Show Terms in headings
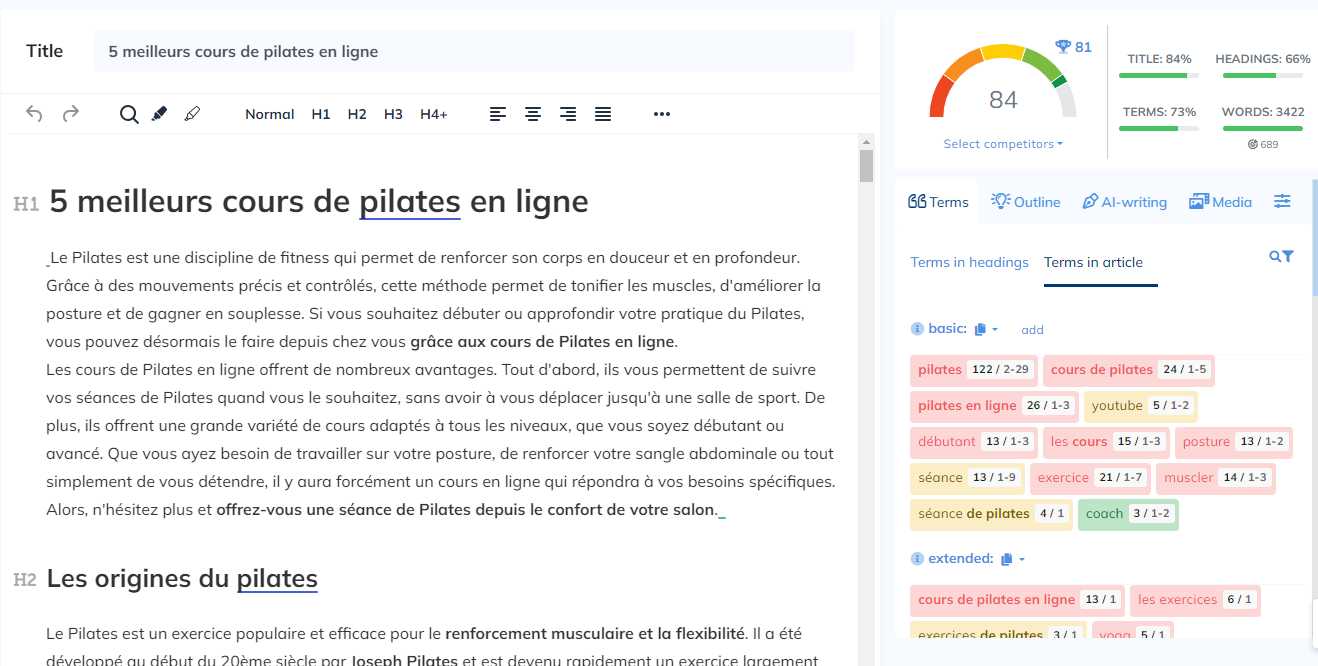The width and height of the screenshot is (1318, 666). [x=969, y=262]
